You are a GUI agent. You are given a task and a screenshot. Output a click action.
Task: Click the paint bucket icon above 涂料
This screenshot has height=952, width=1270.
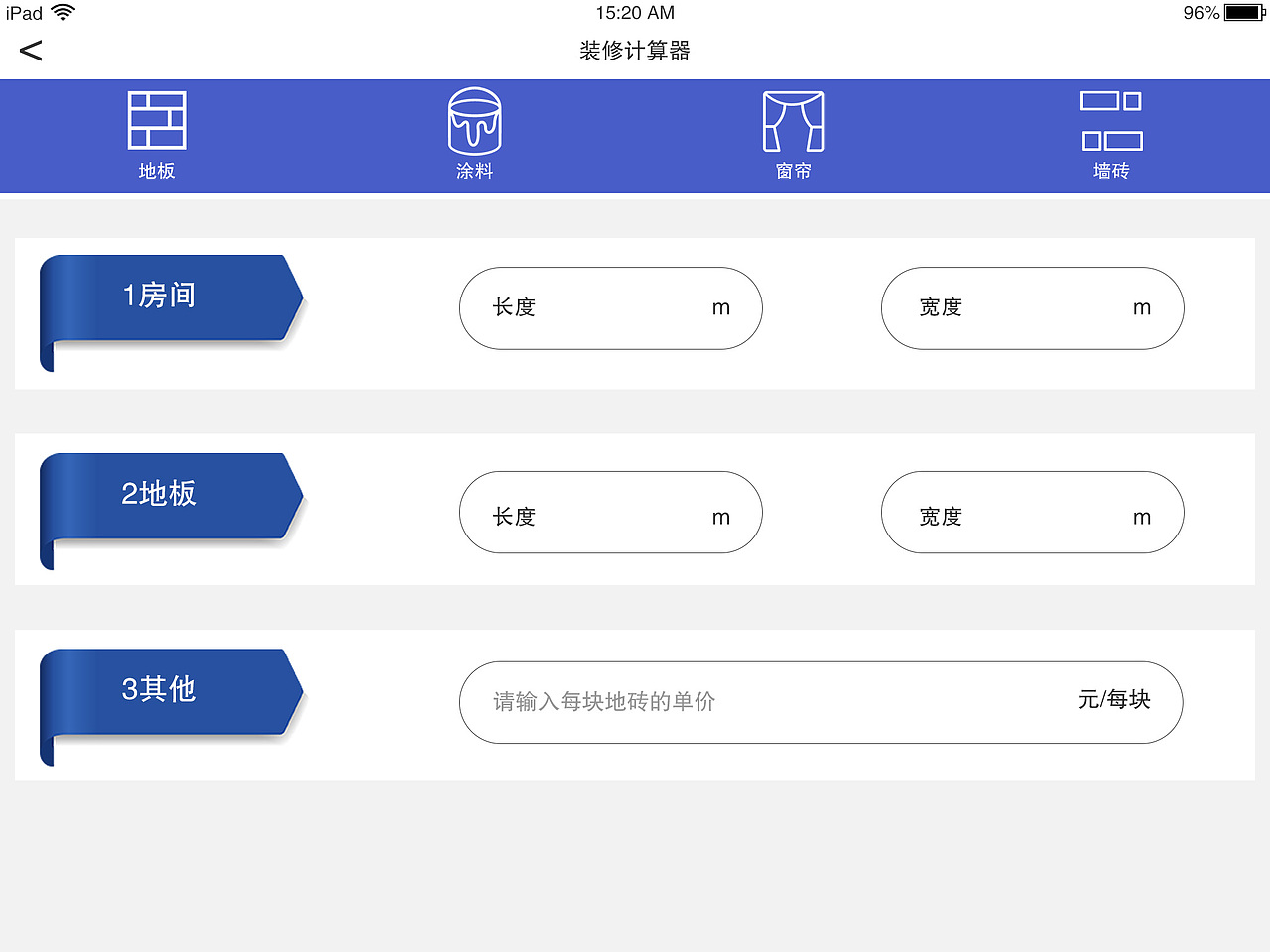pyautogui.click(x=474, y=121)
